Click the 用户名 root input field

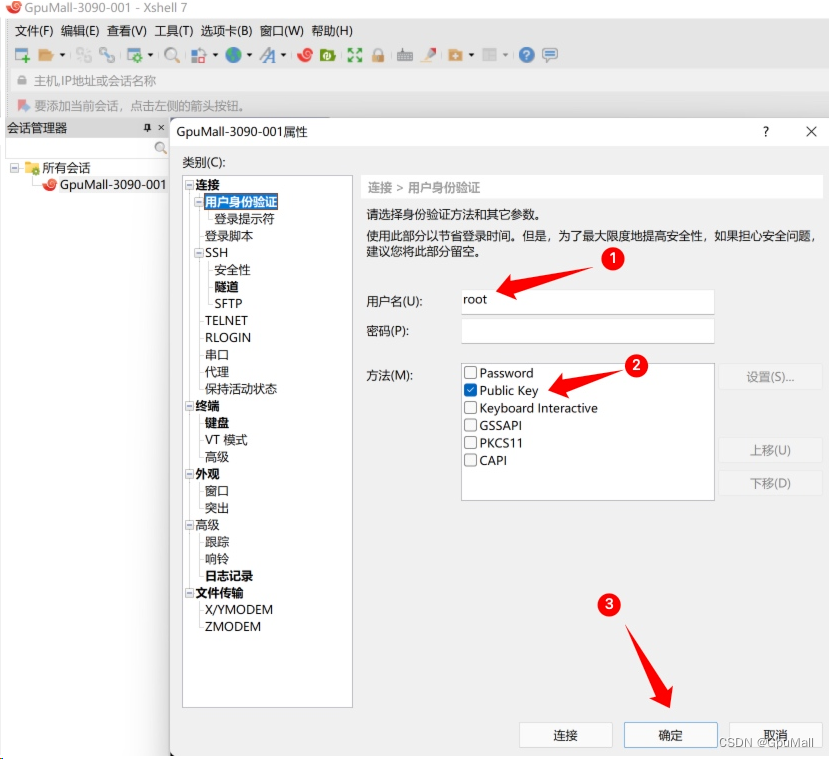click(x=586, y=300)
